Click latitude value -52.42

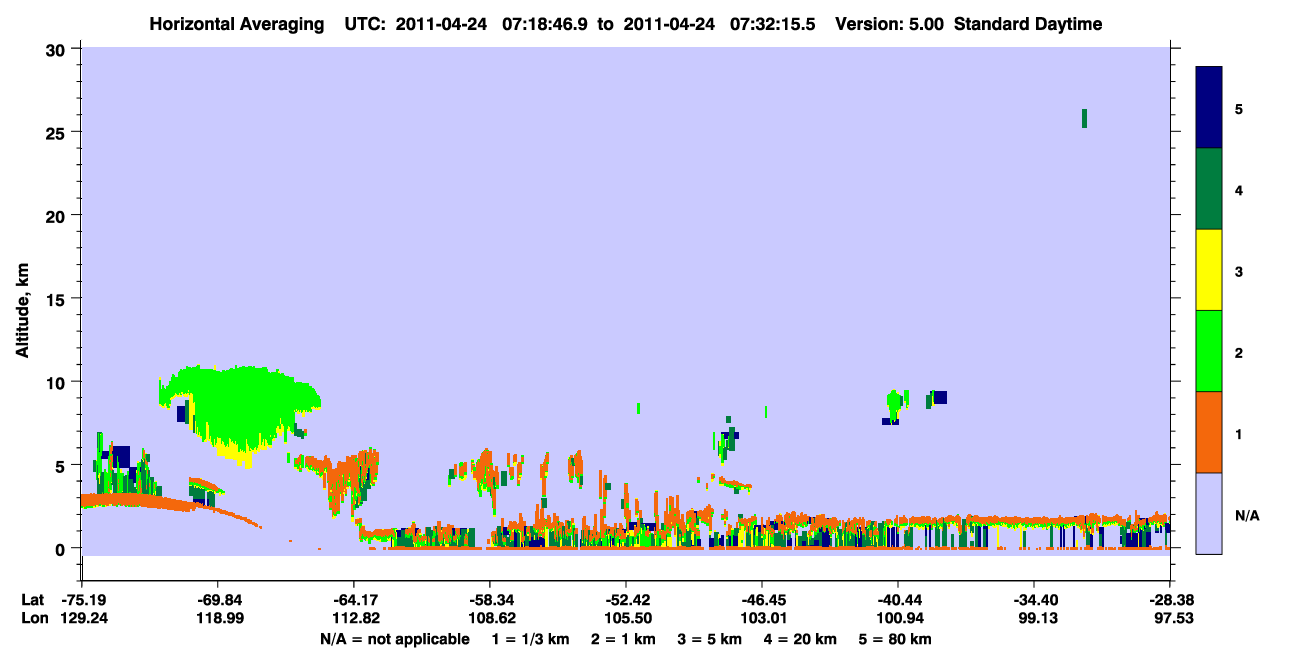tap(625, 600)
